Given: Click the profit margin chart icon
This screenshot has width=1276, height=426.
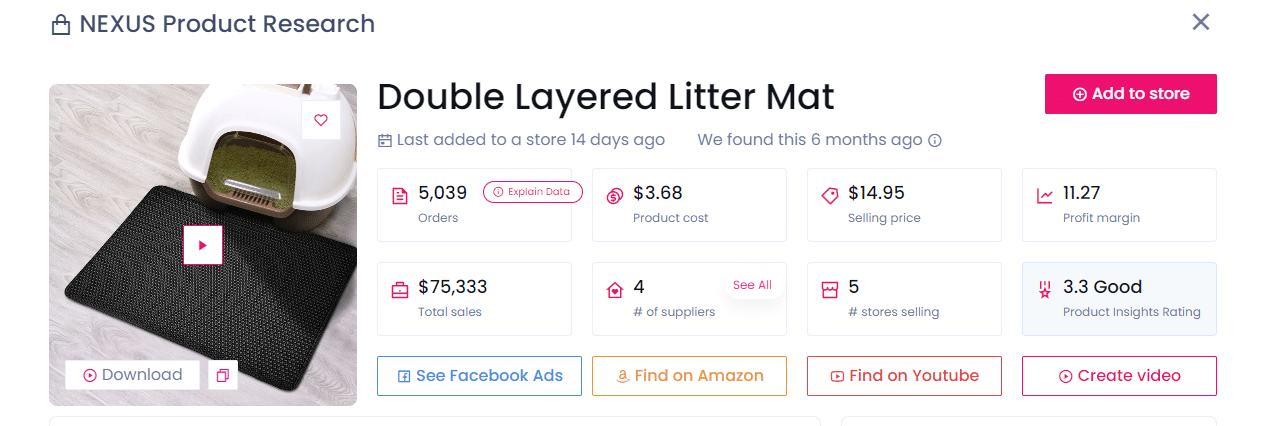Looking at the screenshot, I should 1045,197.
